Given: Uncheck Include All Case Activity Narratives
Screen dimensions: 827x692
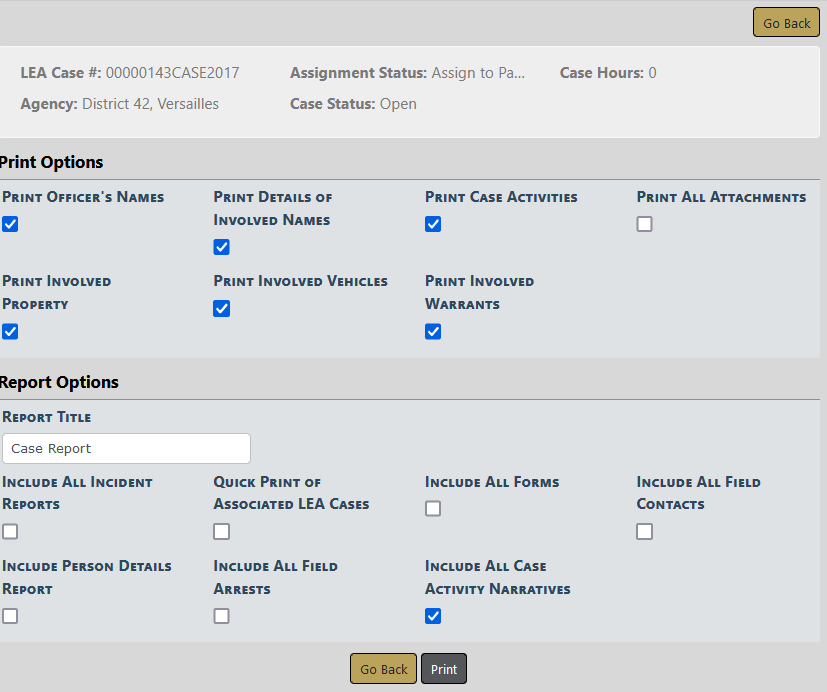Looking at the screenshot, I should click(433, 616).
